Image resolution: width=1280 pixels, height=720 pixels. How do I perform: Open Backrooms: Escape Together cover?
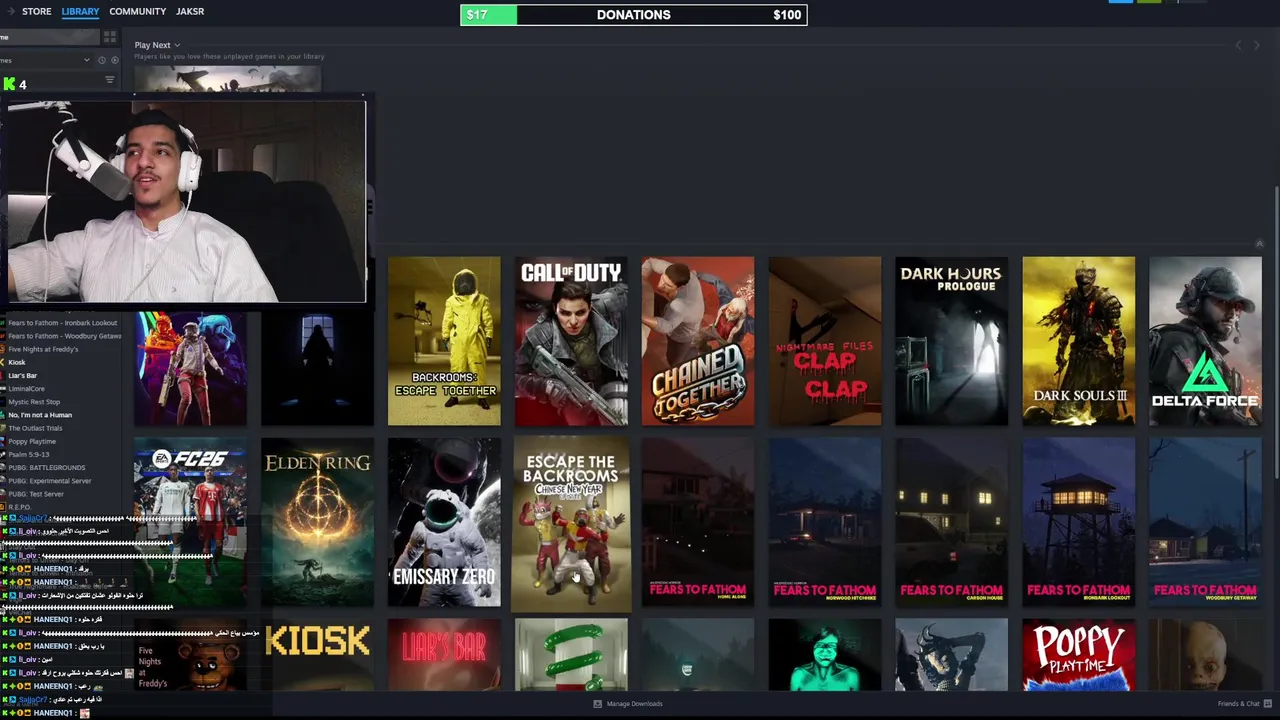pos(444,341)
